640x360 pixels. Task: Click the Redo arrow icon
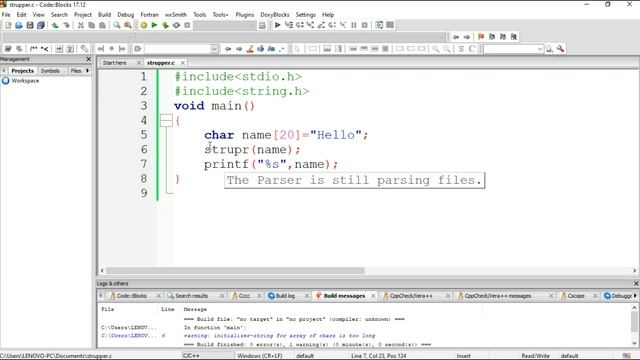click(66, 25)
